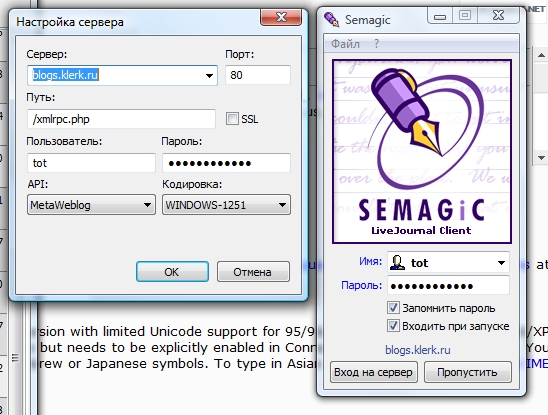Expand the Имя user dropdown in Semagic
This screenshot has width=548, height=415.
501,263
